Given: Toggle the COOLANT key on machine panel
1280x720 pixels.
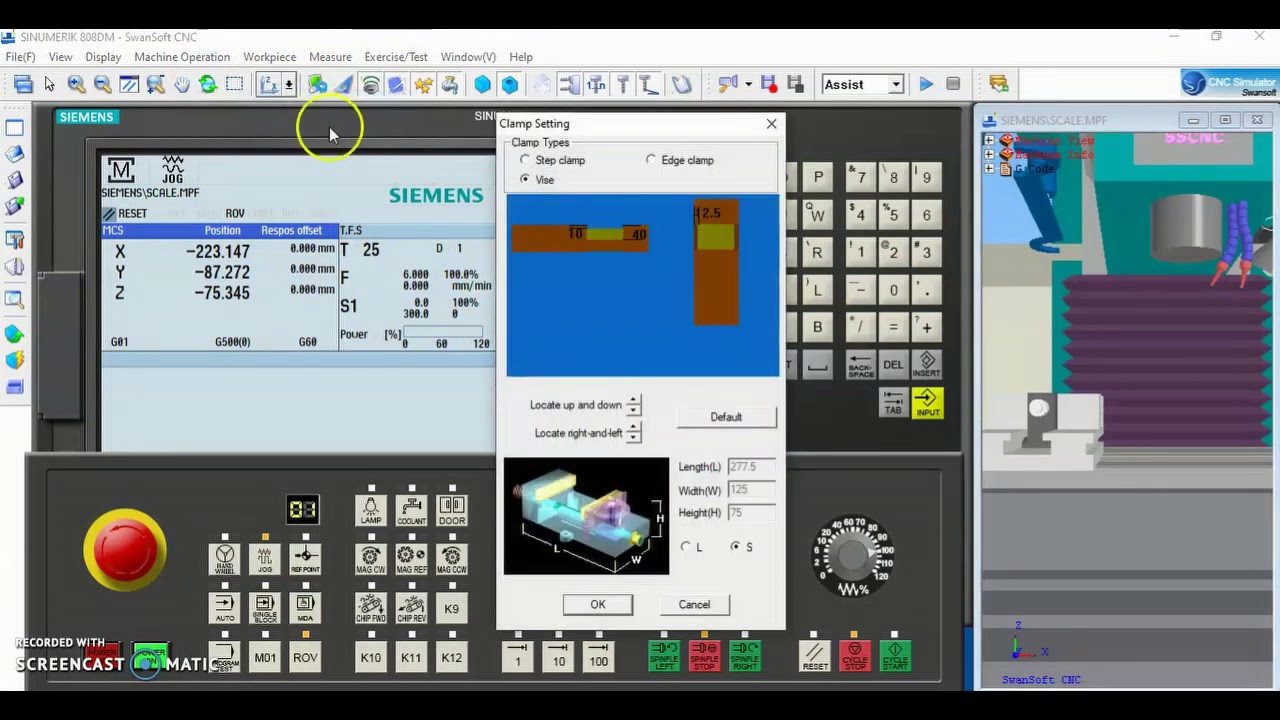Looking at the screenshot, I should pos(411,510).
